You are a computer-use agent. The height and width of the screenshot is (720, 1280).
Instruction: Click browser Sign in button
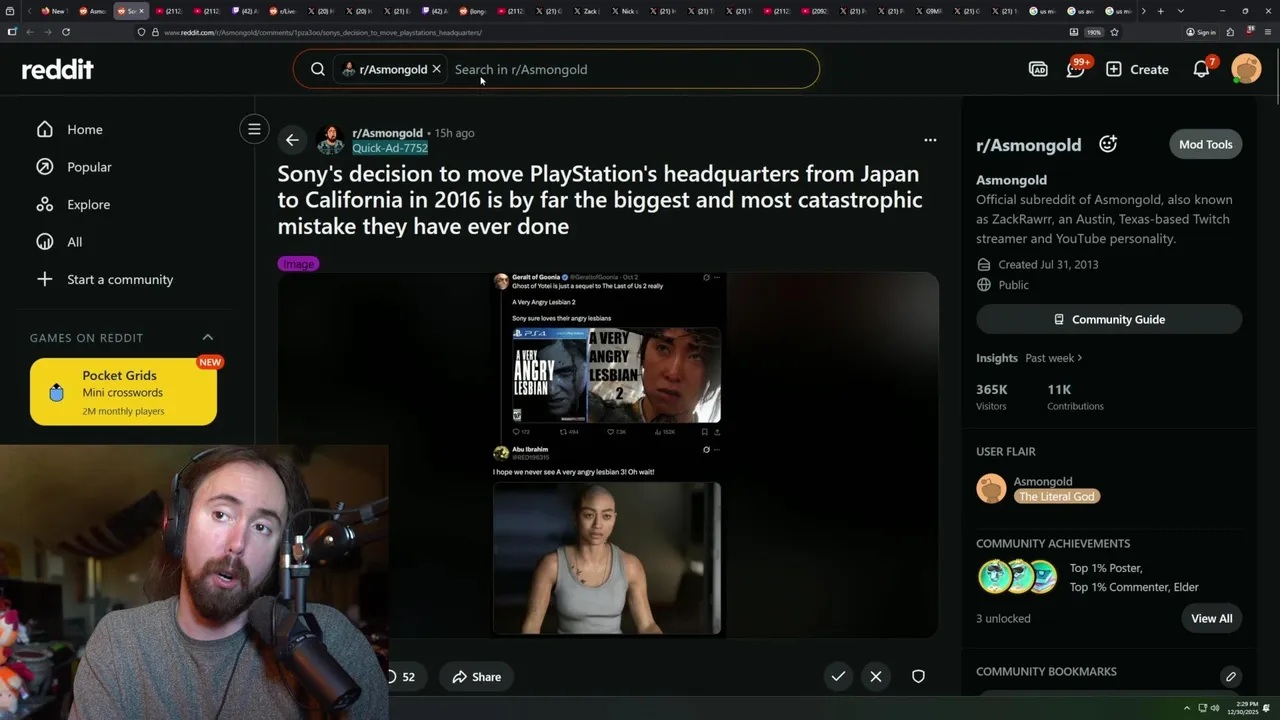(1201, 32)
